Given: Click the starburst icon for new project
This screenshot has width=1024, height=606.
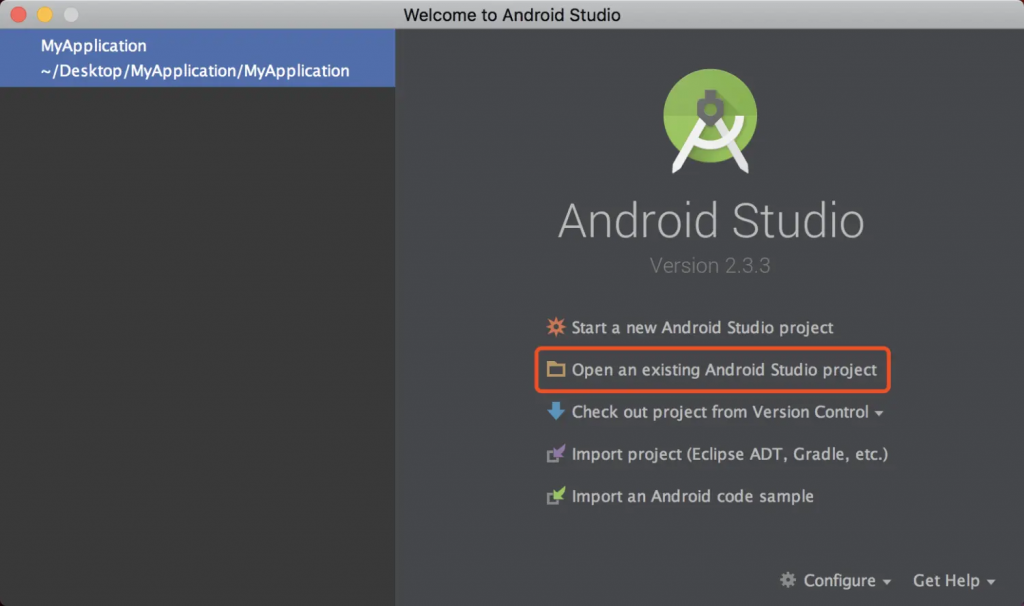Looking at the screenshot, I should (556, 327).
